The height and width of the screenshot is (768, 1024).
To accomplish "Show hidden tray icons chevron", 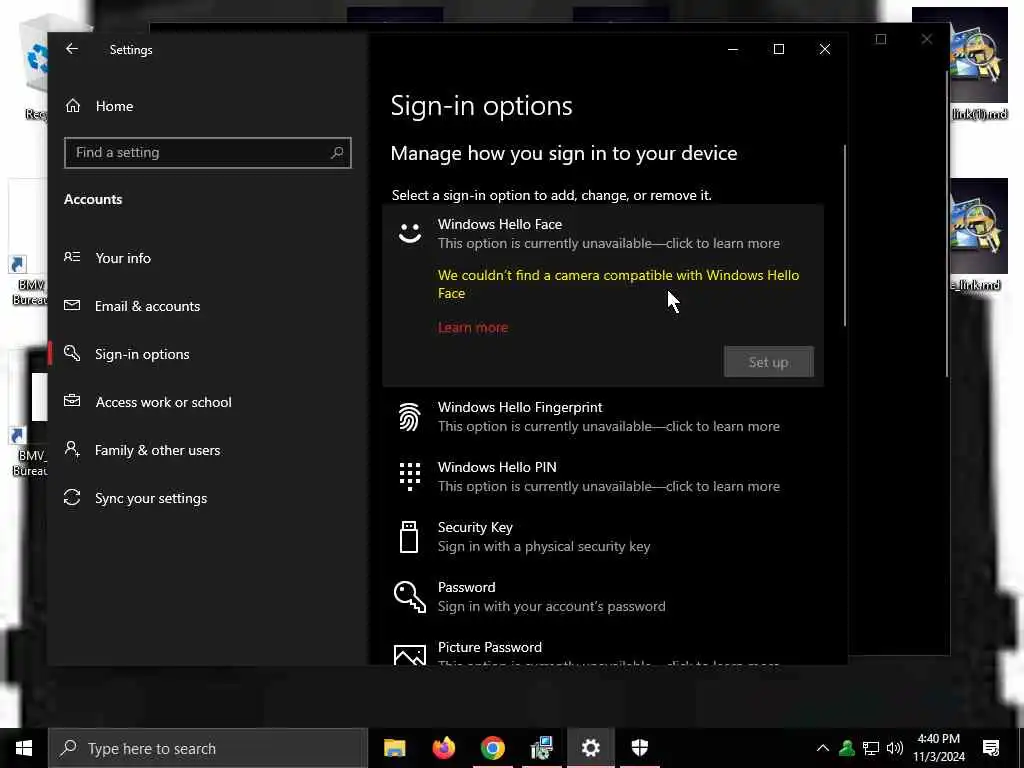I will 823,748.
